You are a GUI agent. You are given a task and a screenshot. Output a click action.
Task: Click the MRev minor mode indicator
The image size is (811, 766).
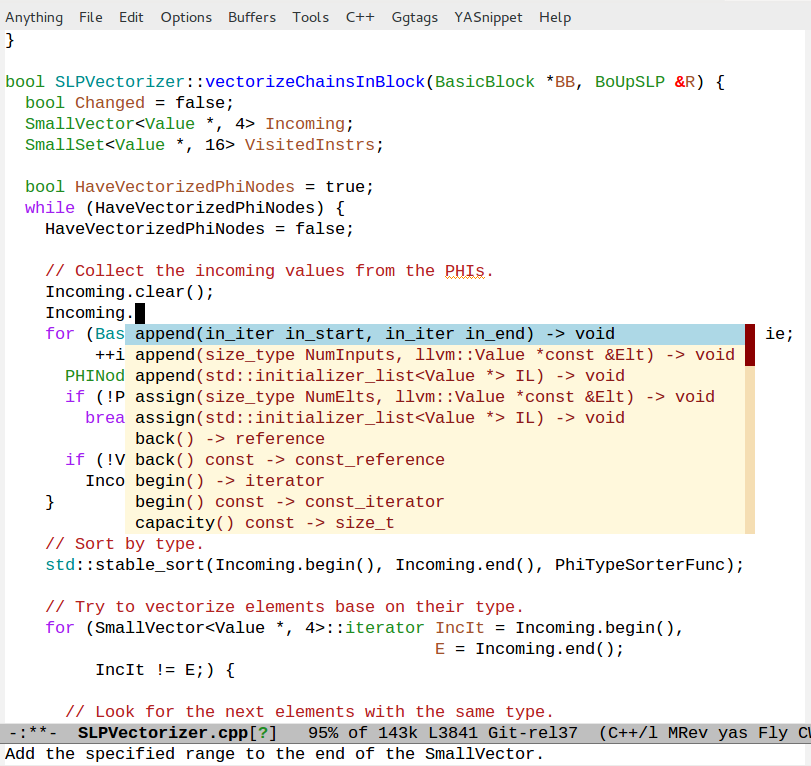point(688,733)
